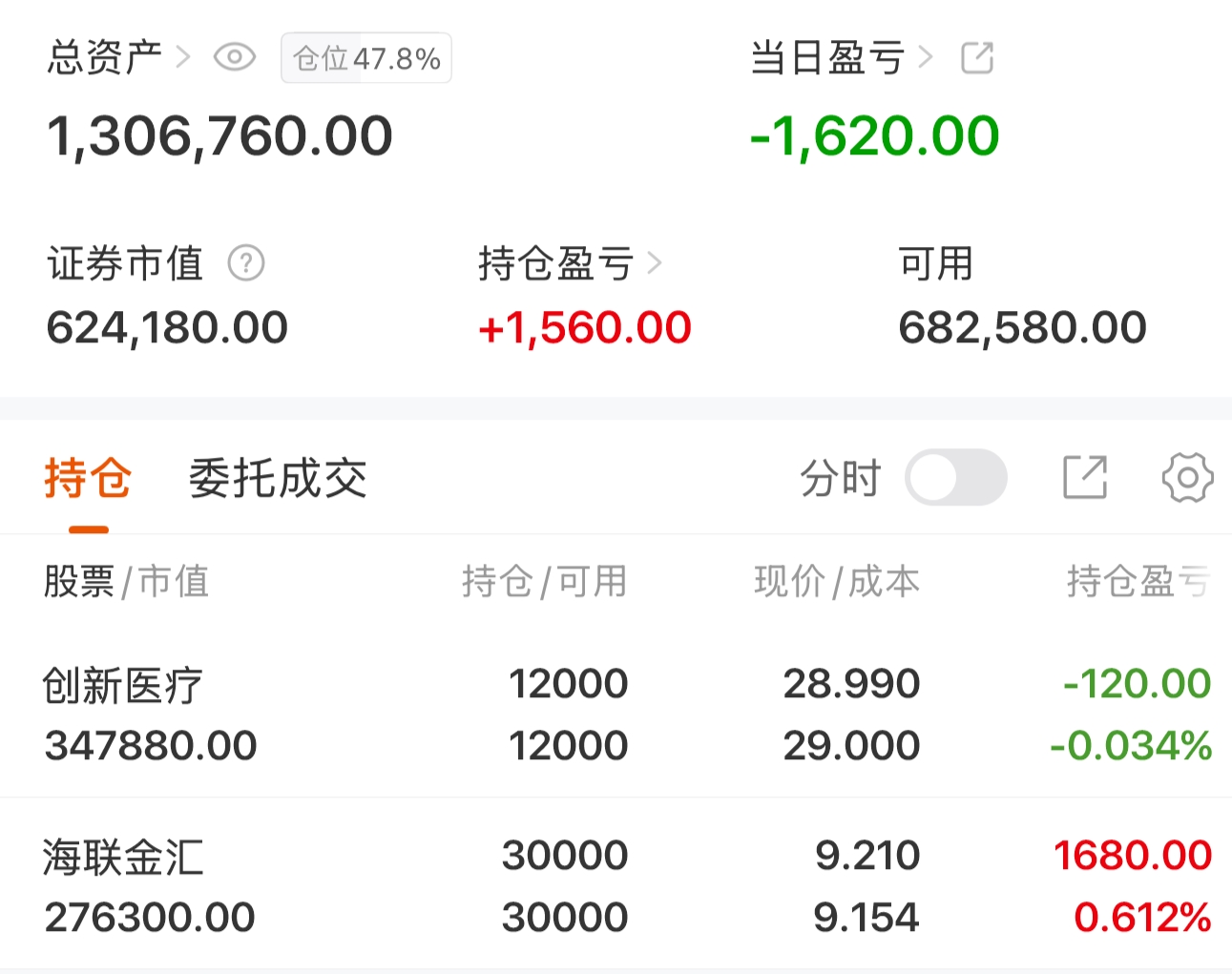Turn on the 分时 toggle switch

coord(955,478)
